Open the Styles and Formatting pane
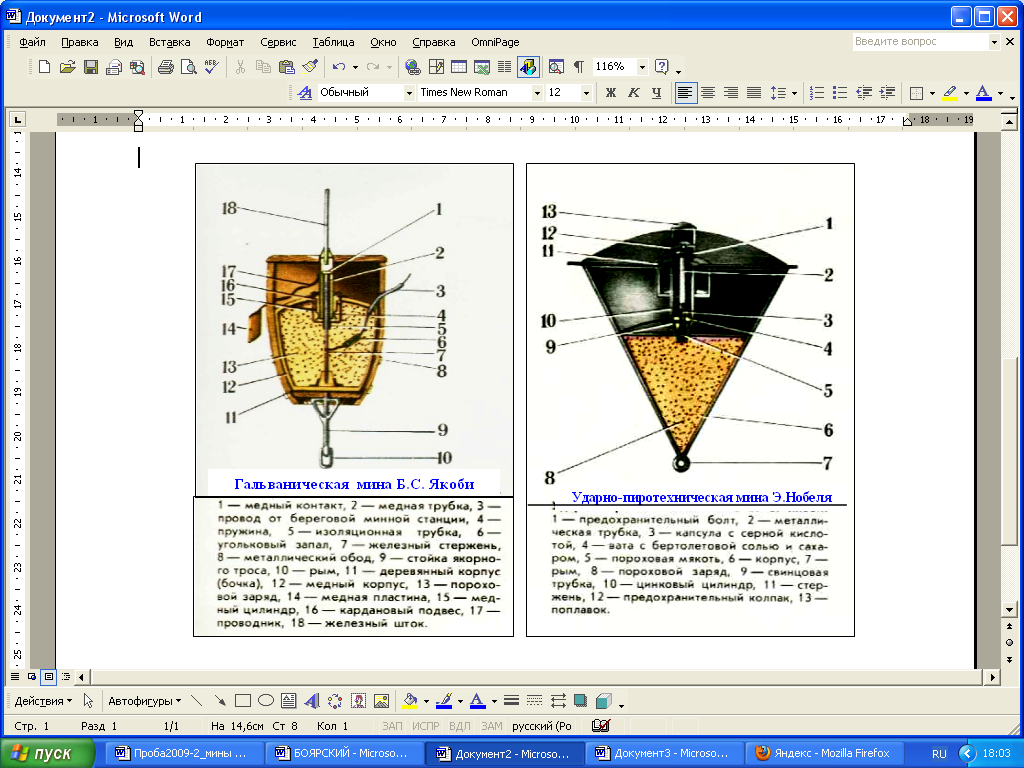 [x=304, y=93]
